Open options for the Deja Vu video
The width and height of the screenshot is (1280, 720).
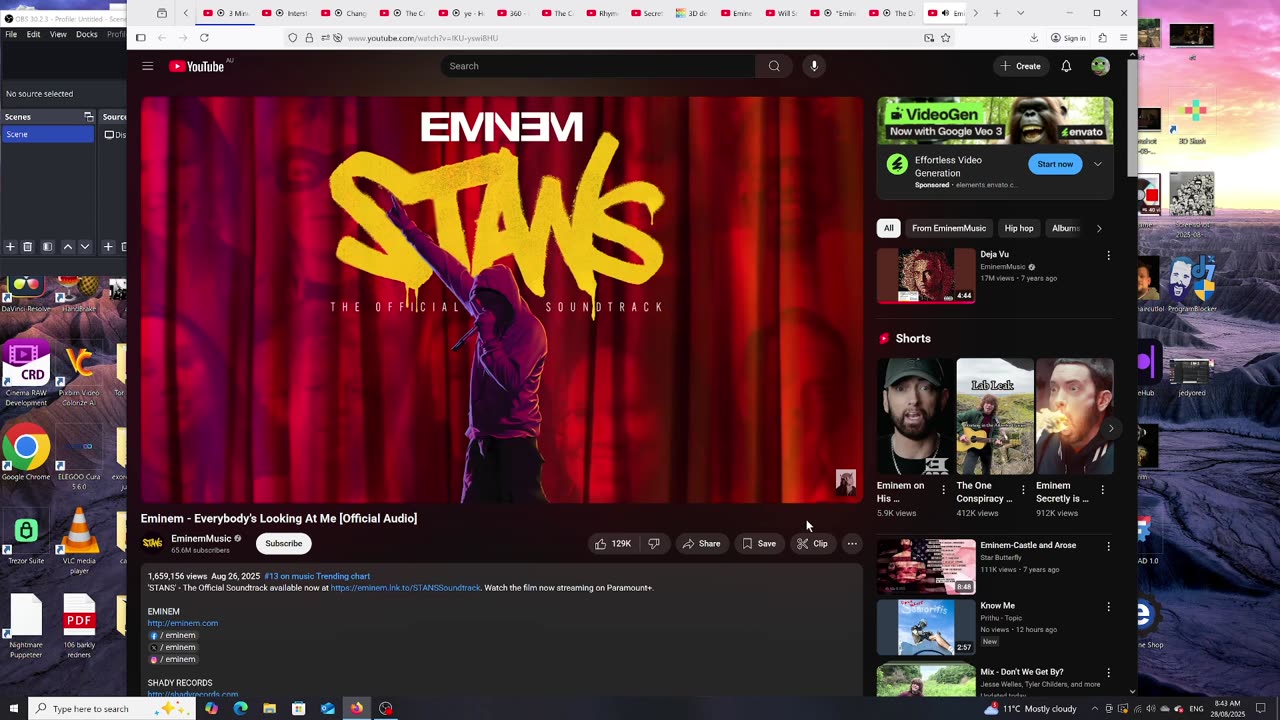1108,256
